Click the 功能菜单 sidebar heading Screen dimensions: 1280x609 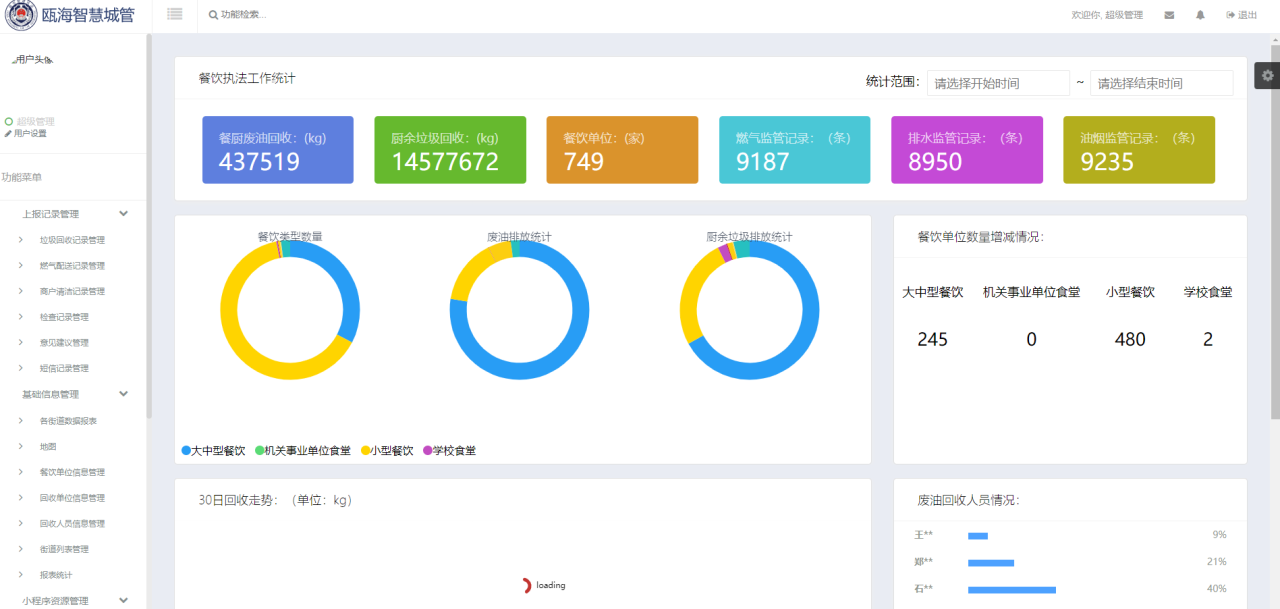[22, 177]
